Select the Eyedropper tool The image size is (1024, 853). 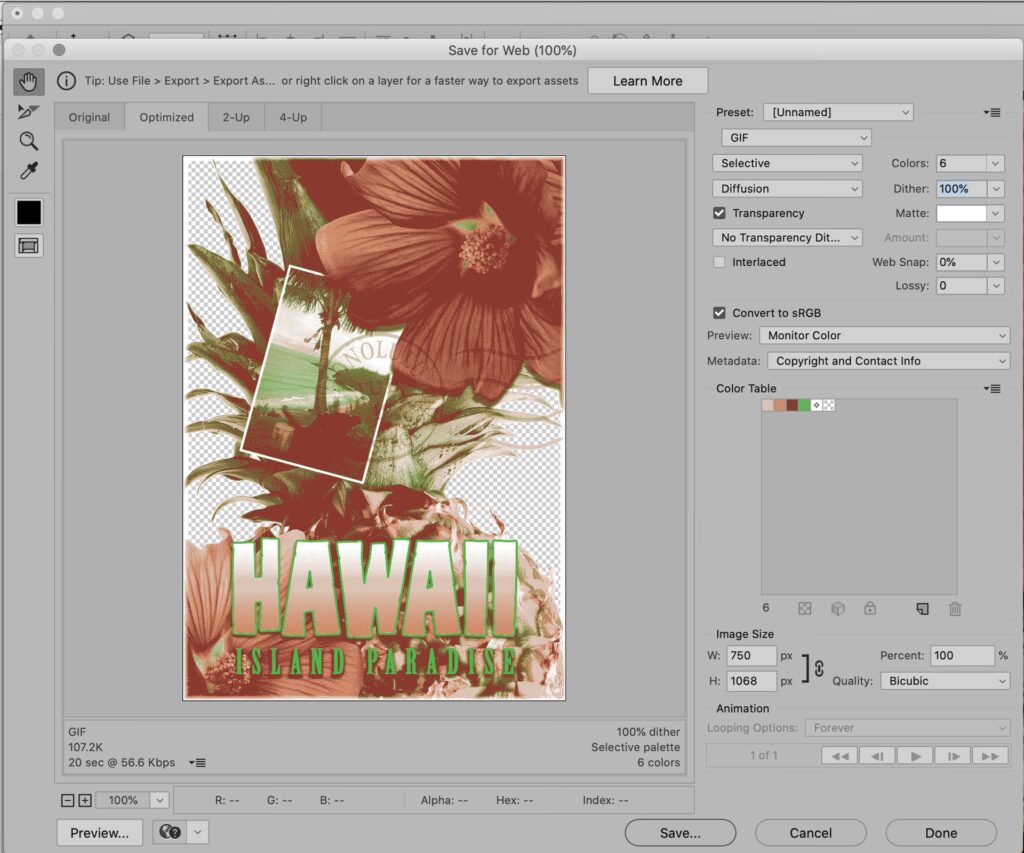click(x=28, y=171)
